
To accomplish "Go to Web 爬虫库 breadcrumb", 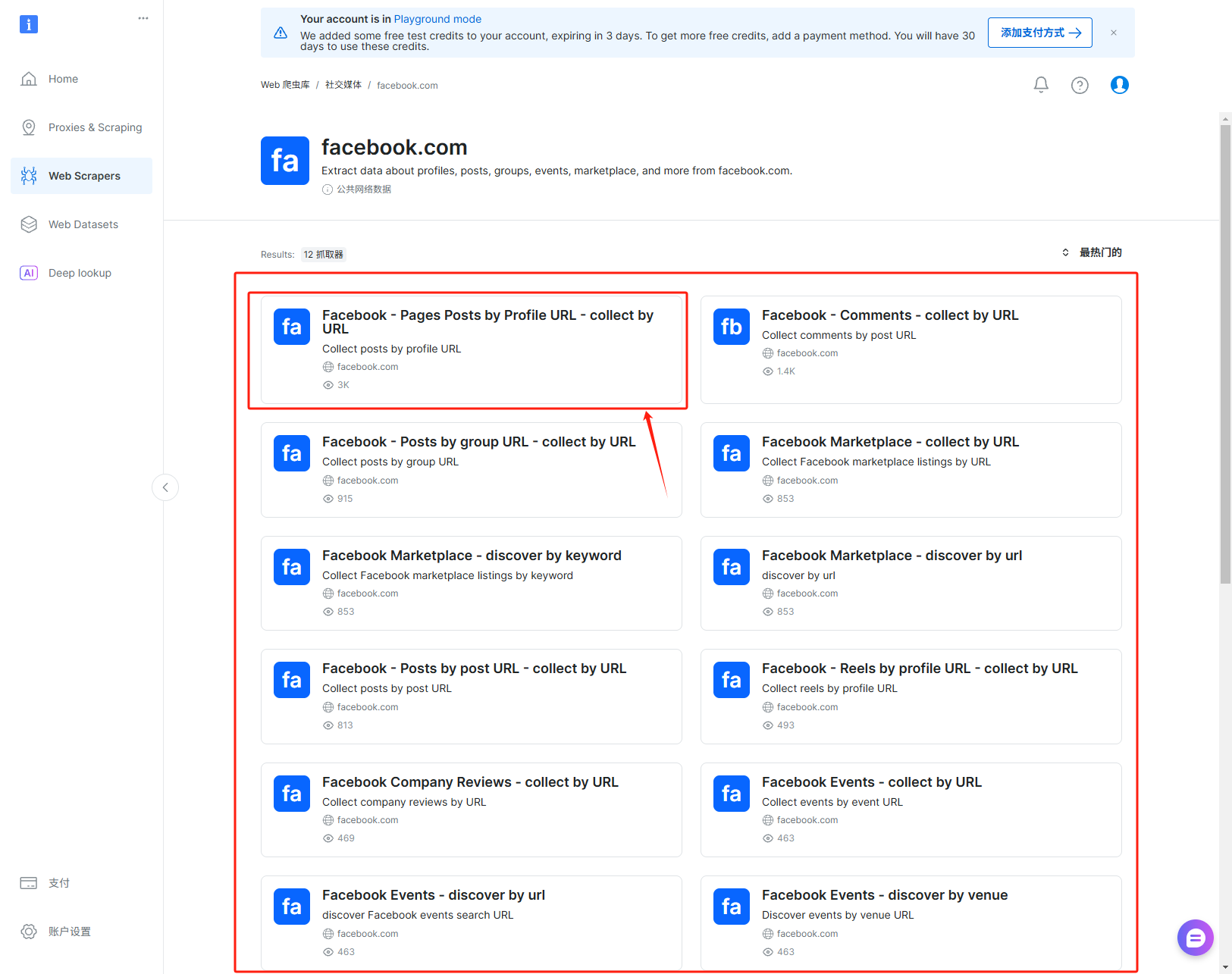I will click(x=285, y=85).
